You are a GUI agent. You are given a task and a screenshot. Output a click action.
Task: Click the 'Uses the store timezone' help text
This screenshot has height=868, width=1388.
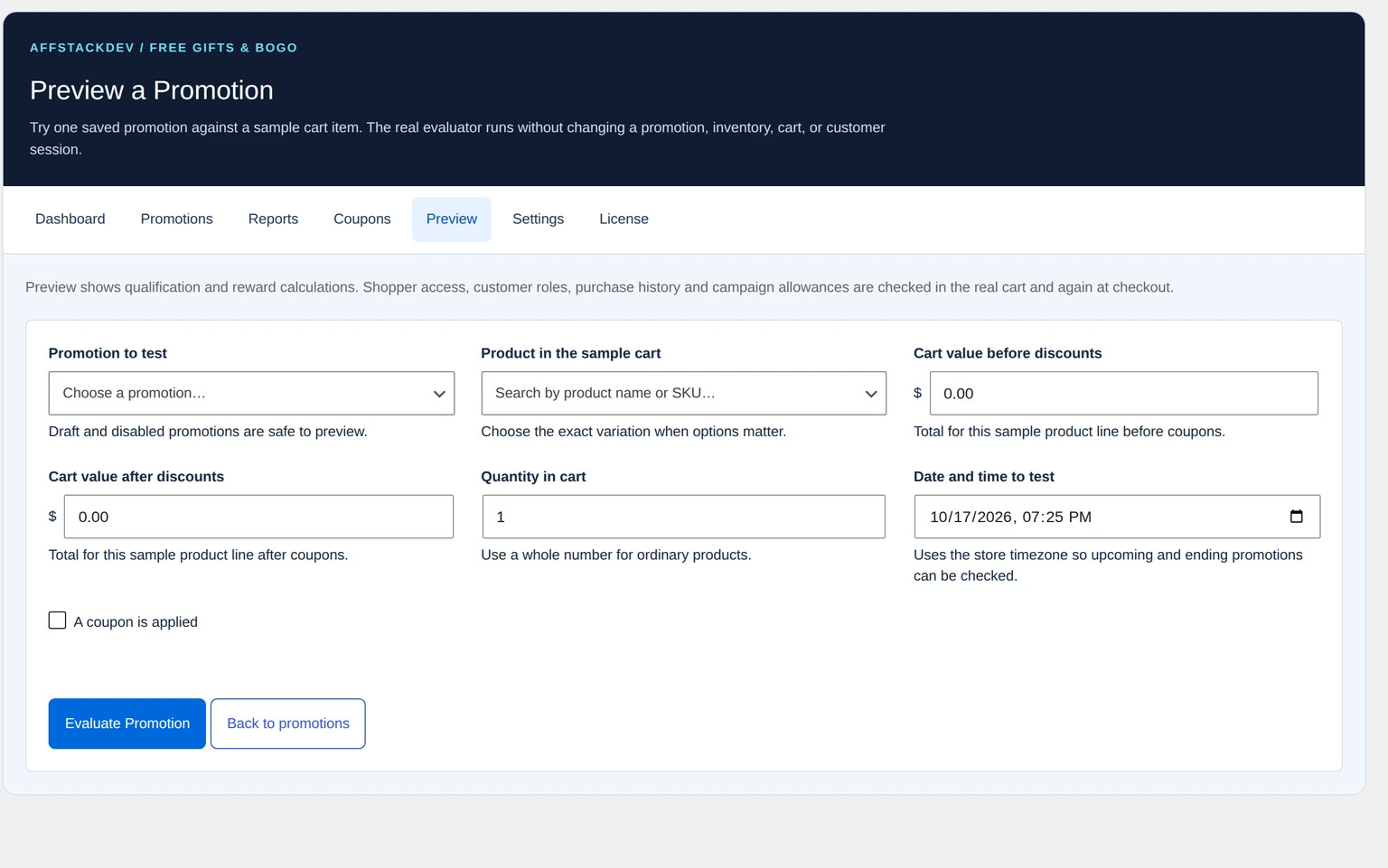coord(1108,565)
